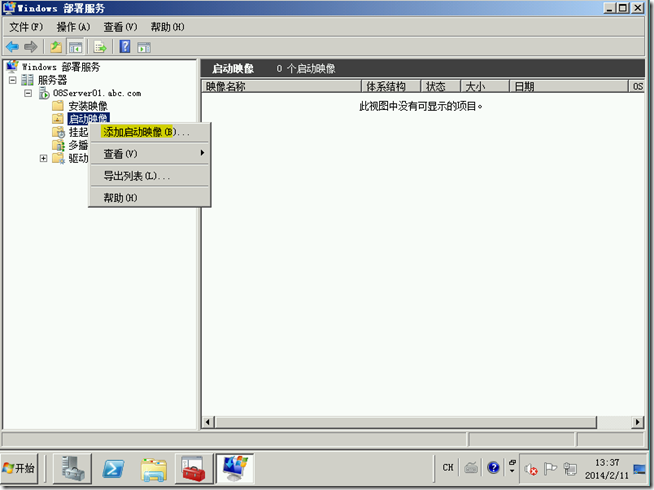Click the network tray icon
The width and height of the screenshot is (654, 490).
pyautogui.click(x=570, y=469)
